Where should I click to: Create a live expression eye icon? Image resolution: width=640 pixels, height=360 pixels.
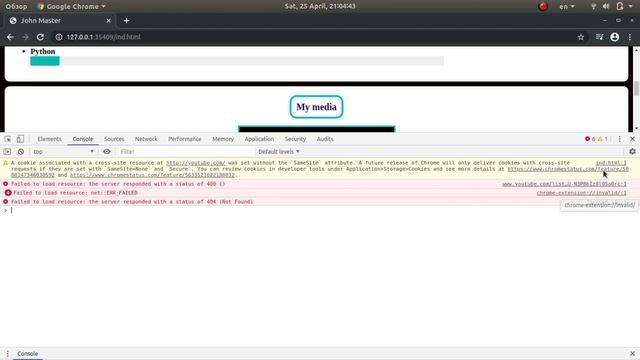tap(107, 151)
